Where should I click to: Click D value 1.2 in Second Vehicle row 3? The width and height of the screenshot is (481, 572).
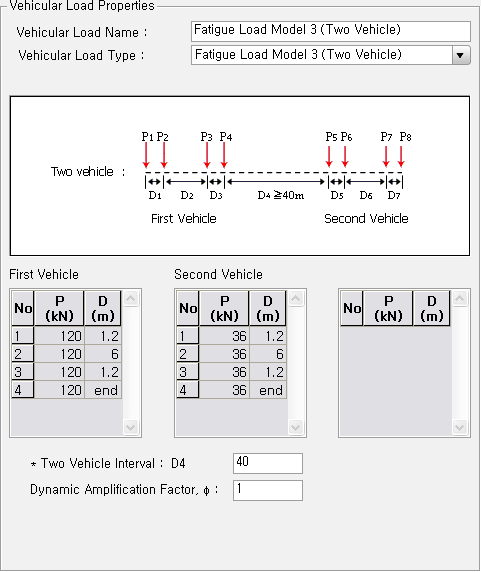(268, 372)
